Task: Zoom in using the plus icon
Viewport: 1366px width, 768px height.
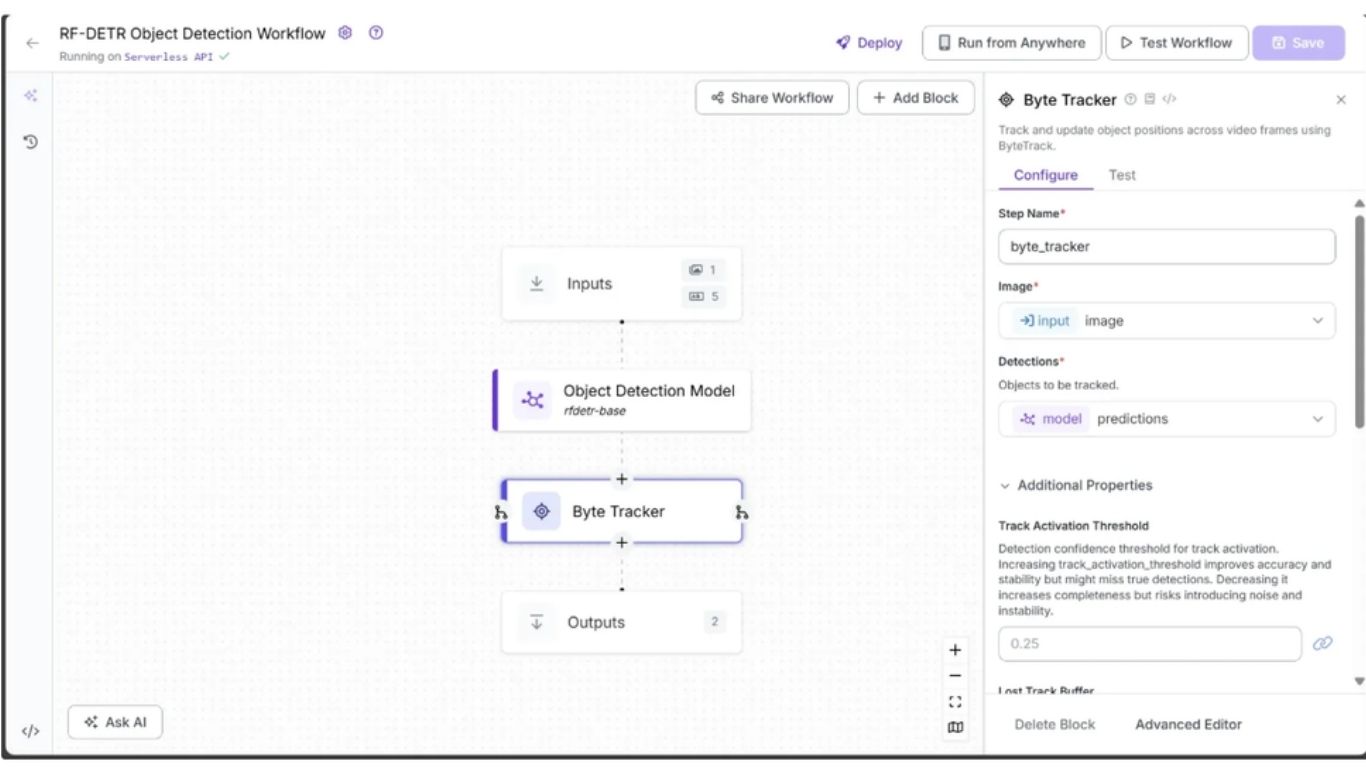Action: click(955, 650)
